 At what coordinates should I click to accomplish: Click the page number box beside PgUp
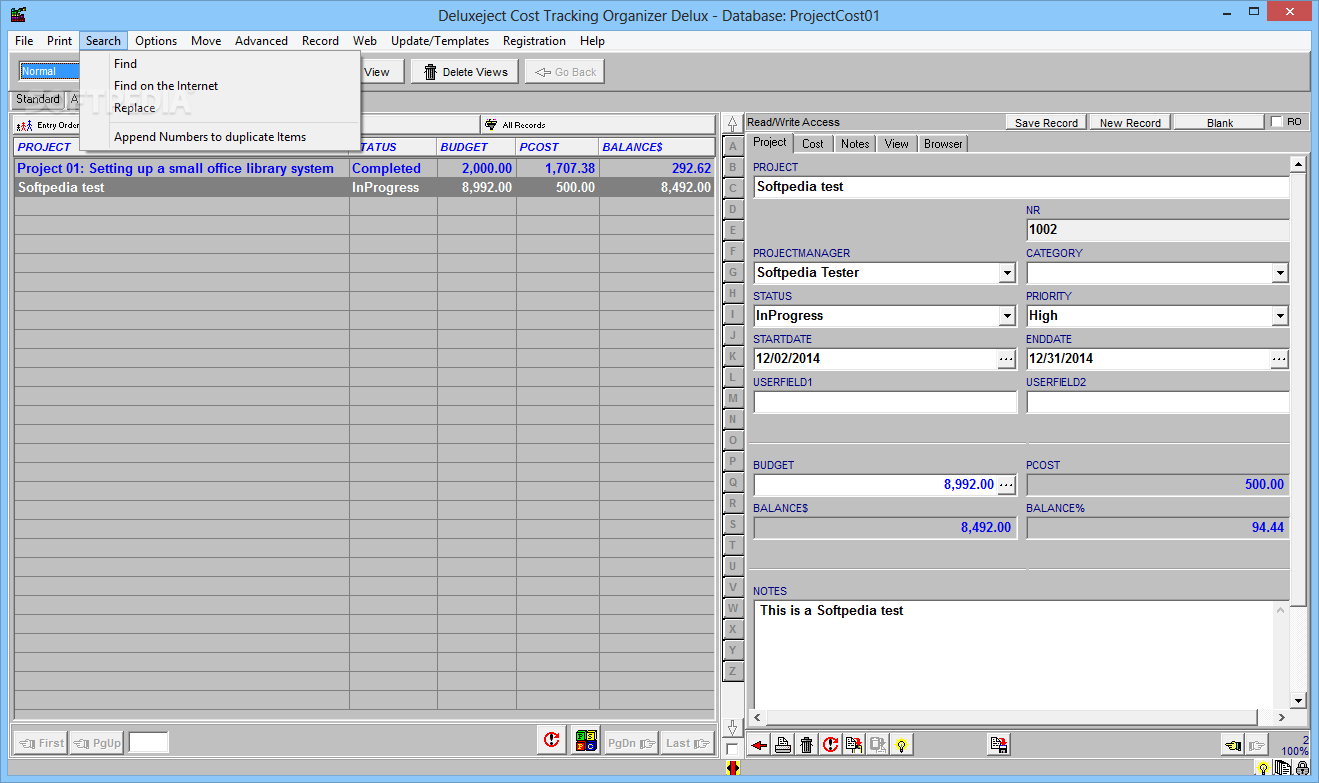click(149, 743)
